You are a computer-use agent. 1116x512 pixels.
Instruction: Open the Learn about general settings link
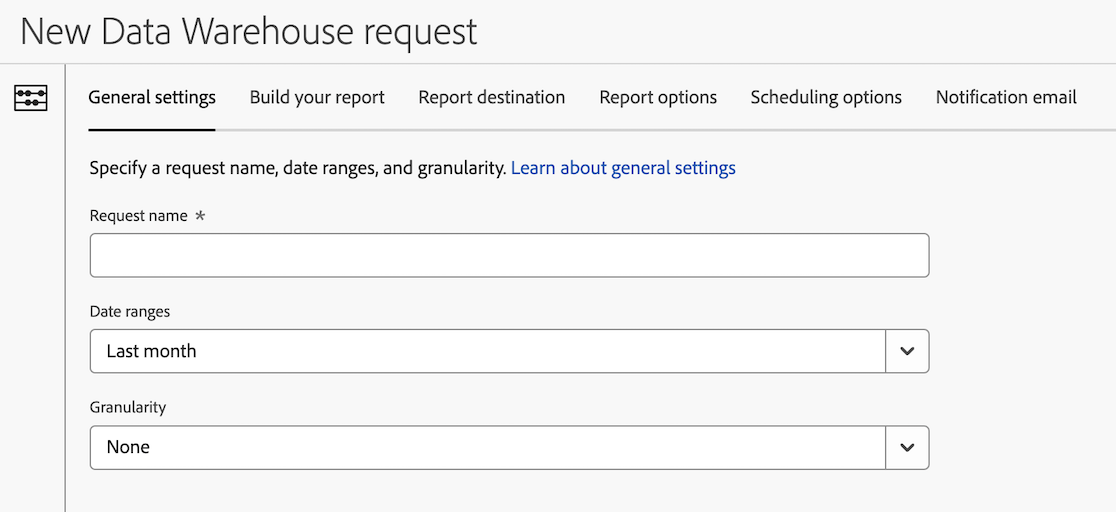click(623, 168)
